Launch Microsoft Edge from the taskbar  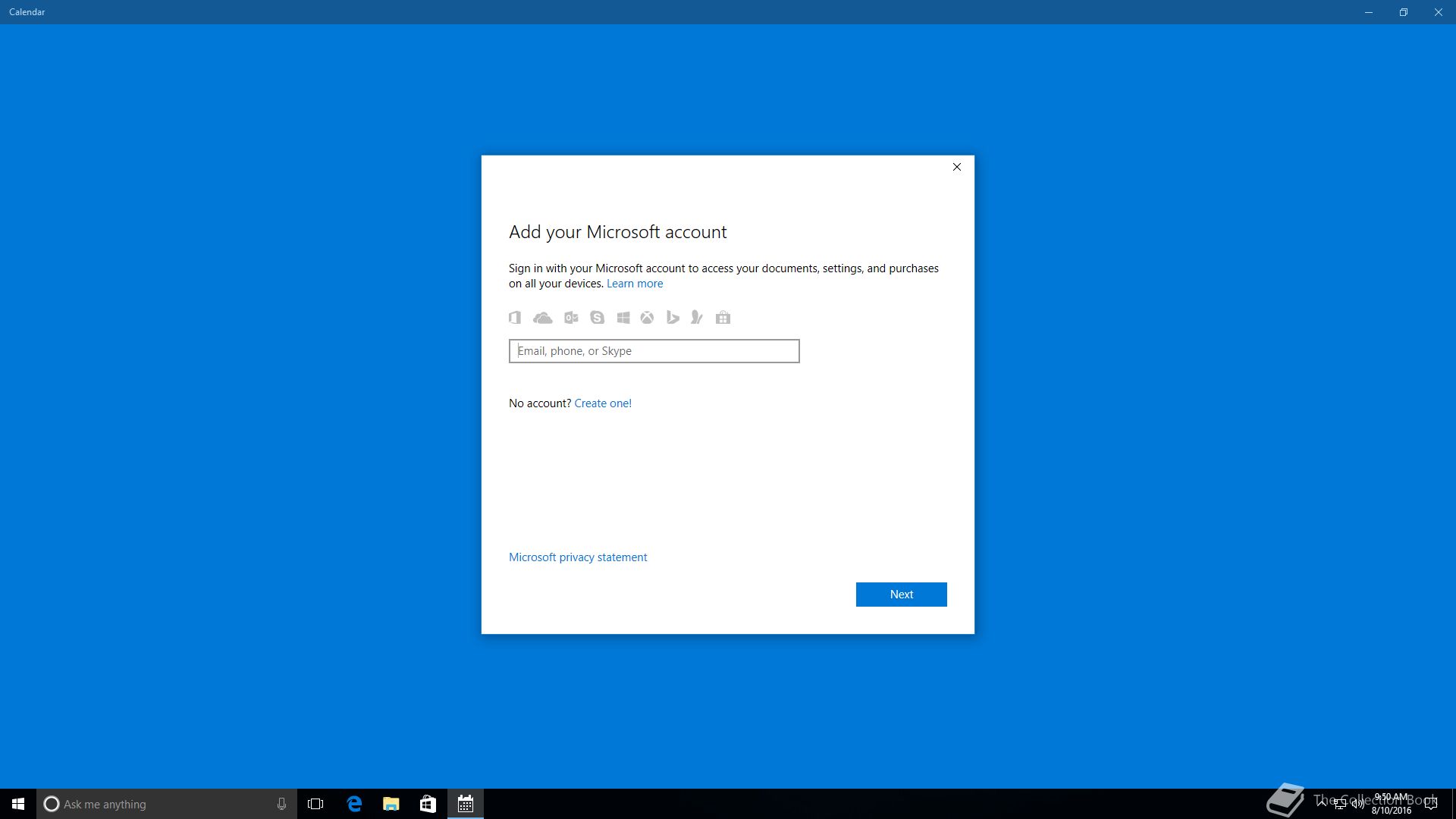click(x=354, y=804)
